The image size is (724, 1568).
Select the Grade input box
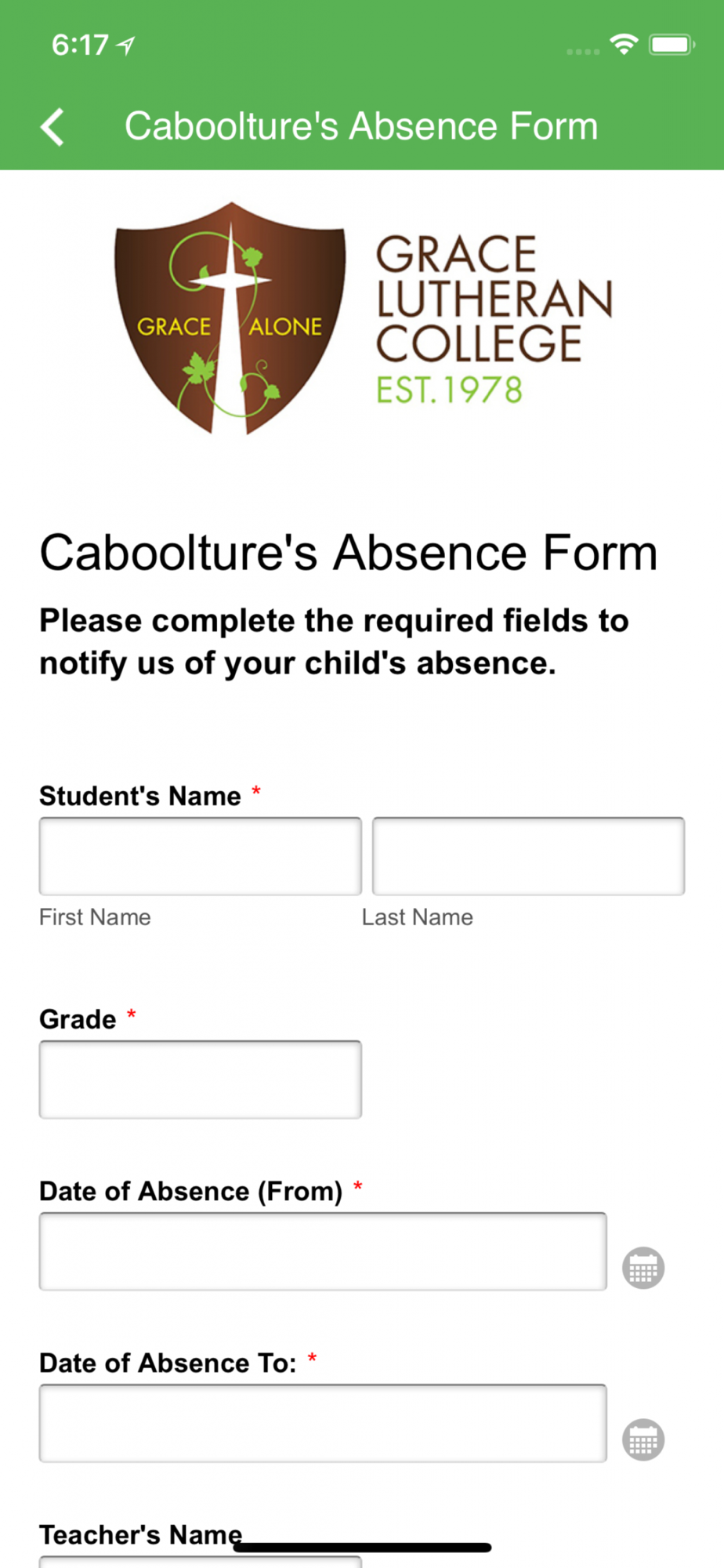coord(201,1080)
